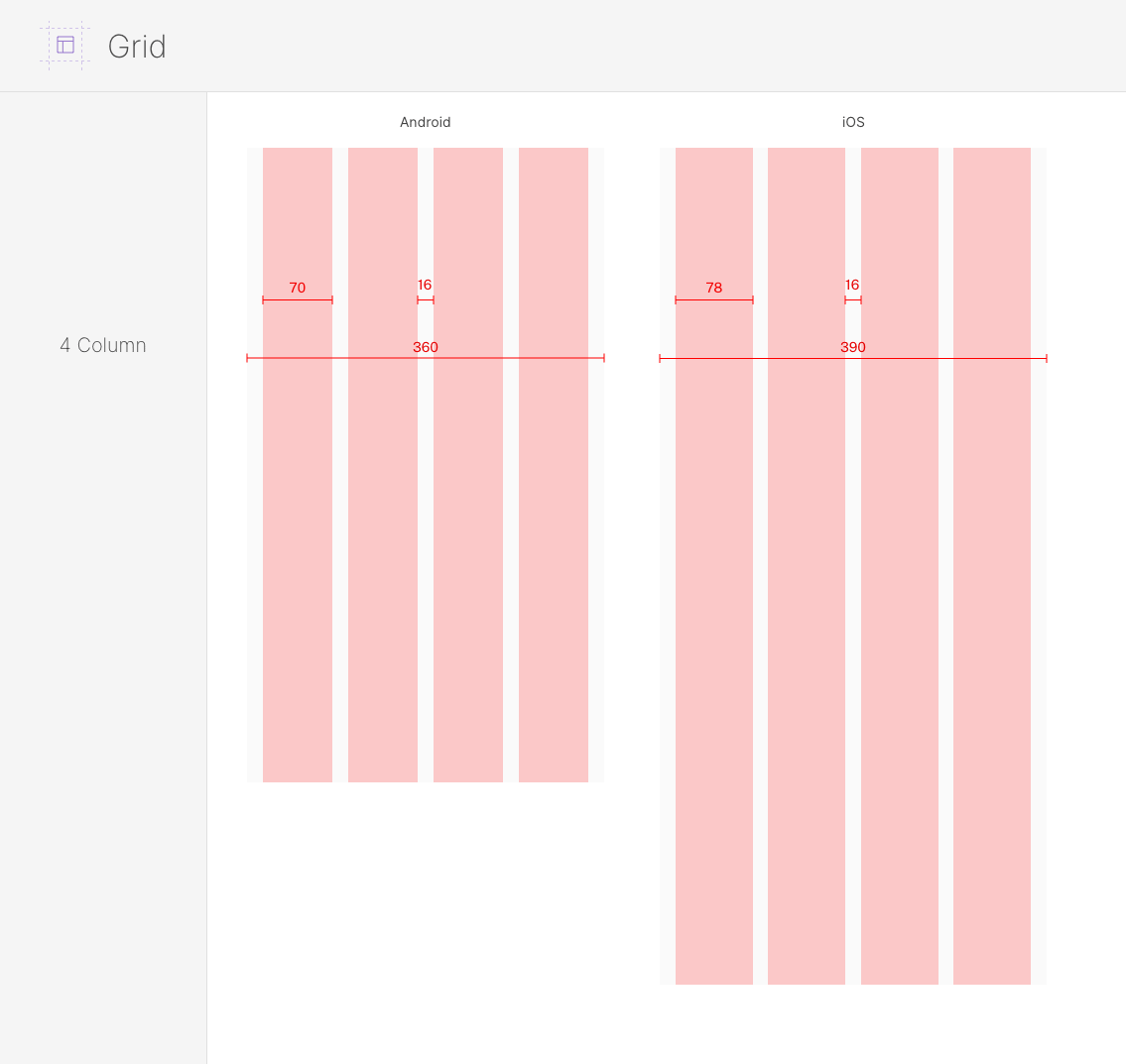Click the first Android pink column
Screen dimensions: 1126x1064
click(298, 464)
